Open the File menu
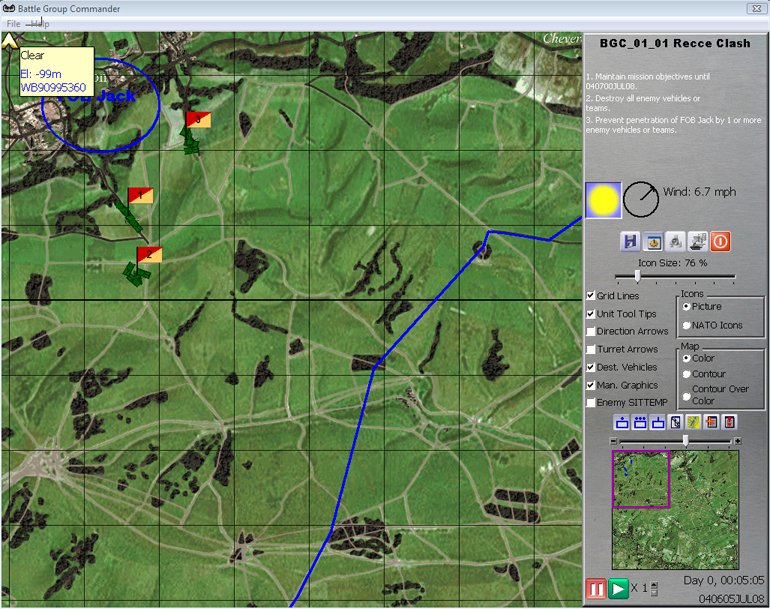The image size is (770, 609). [x=14, y=23]
